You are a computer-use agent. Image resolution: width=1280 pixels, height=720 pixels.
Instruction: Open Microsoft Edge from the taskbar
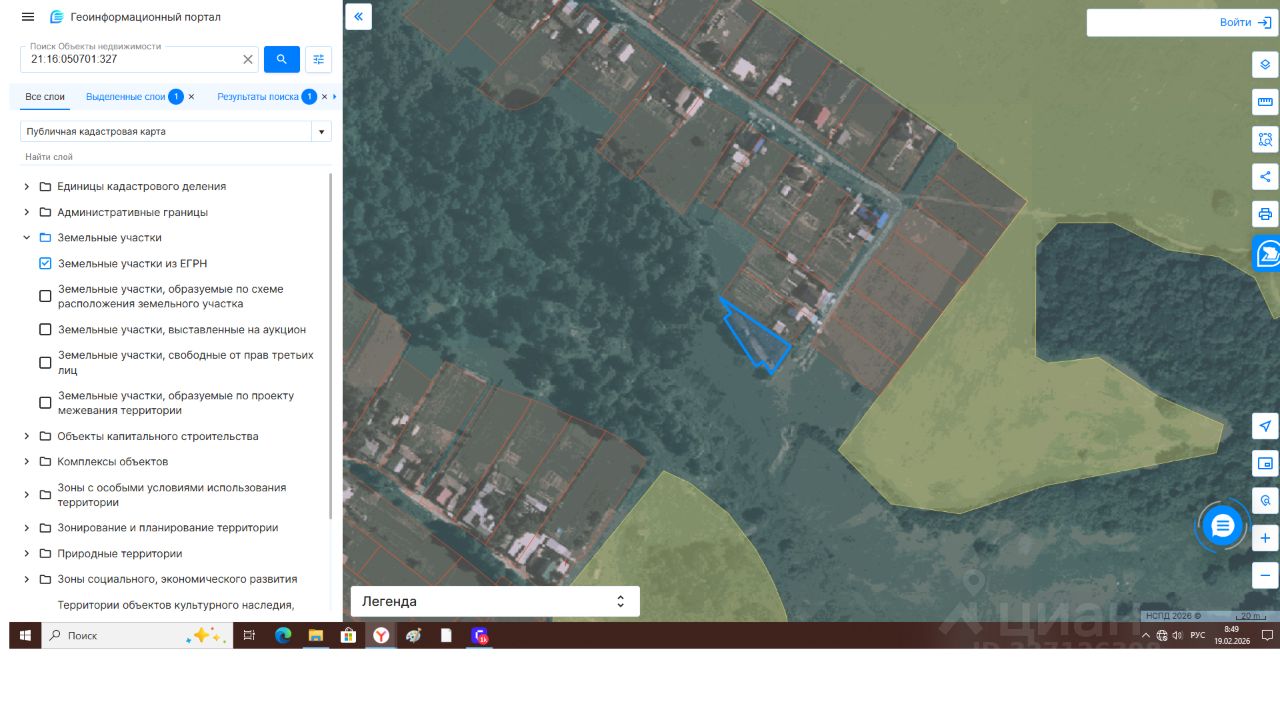pyautogui.click(x=283, y=635)
